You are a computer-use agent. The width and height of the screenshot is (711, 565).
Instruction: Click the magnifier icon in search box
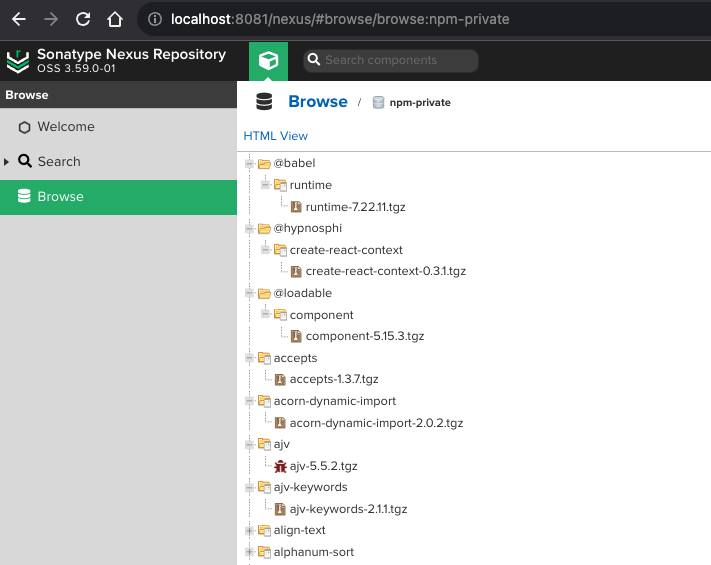(313, 60)
